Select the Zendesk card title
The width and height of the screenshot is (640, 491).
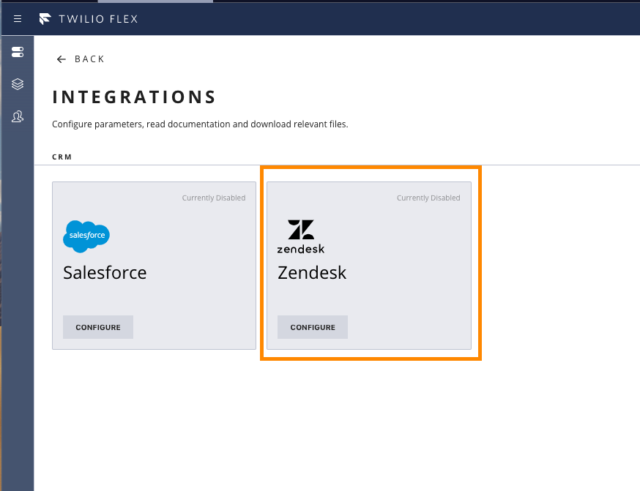click(312, 273)
